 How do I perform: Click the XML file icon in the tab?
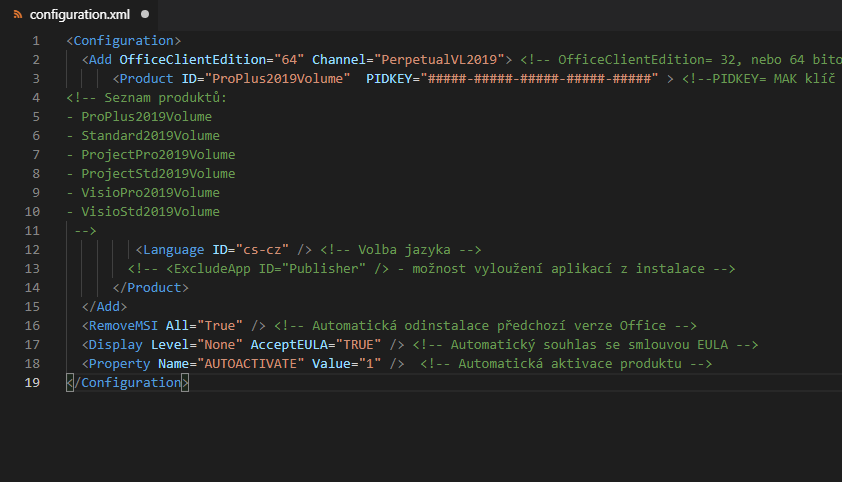17,15
